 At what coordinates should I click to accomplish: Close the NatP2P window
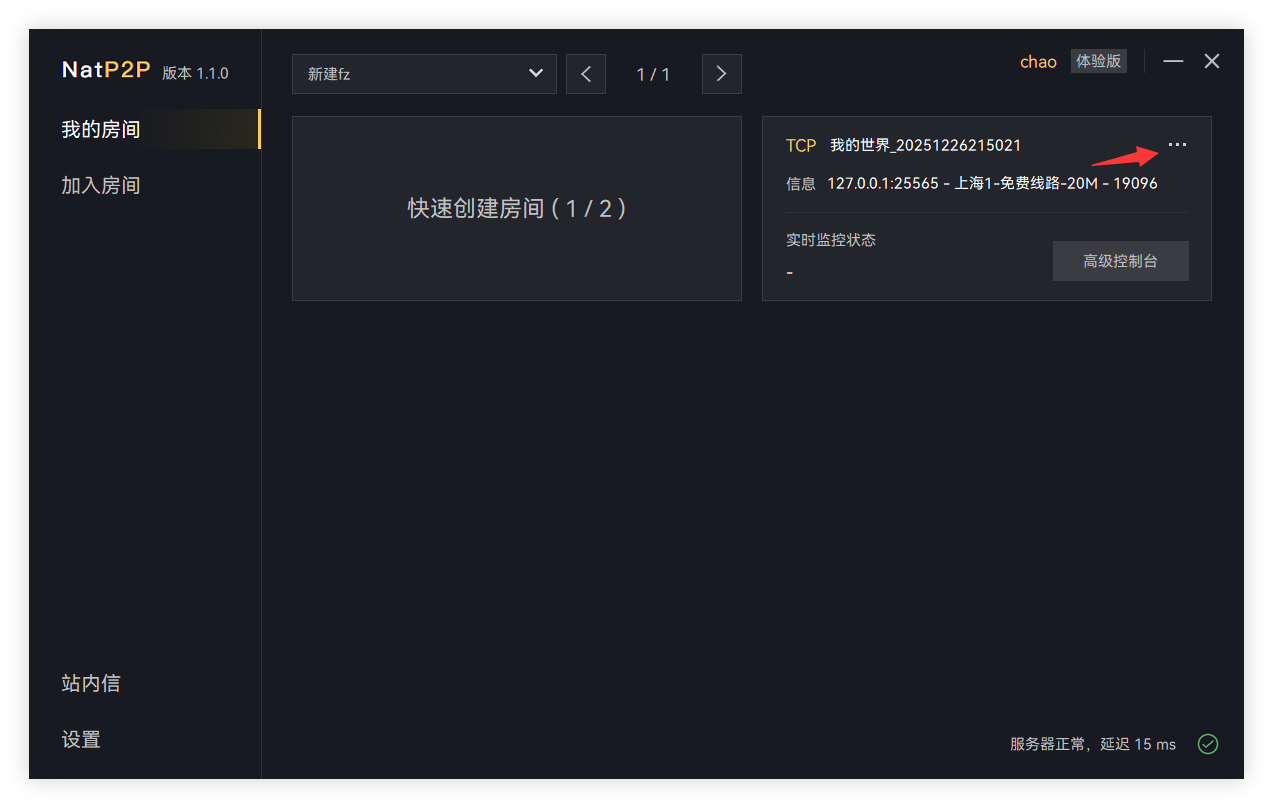(1212, 61)
